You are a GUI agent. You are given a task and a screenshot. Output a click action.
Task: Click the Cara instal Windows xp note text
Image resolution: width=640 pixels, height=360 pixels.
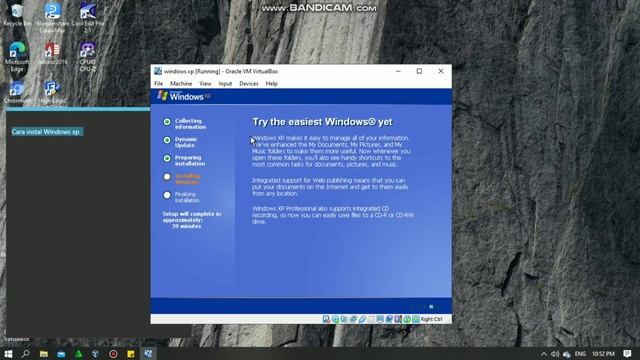(46, 132)
